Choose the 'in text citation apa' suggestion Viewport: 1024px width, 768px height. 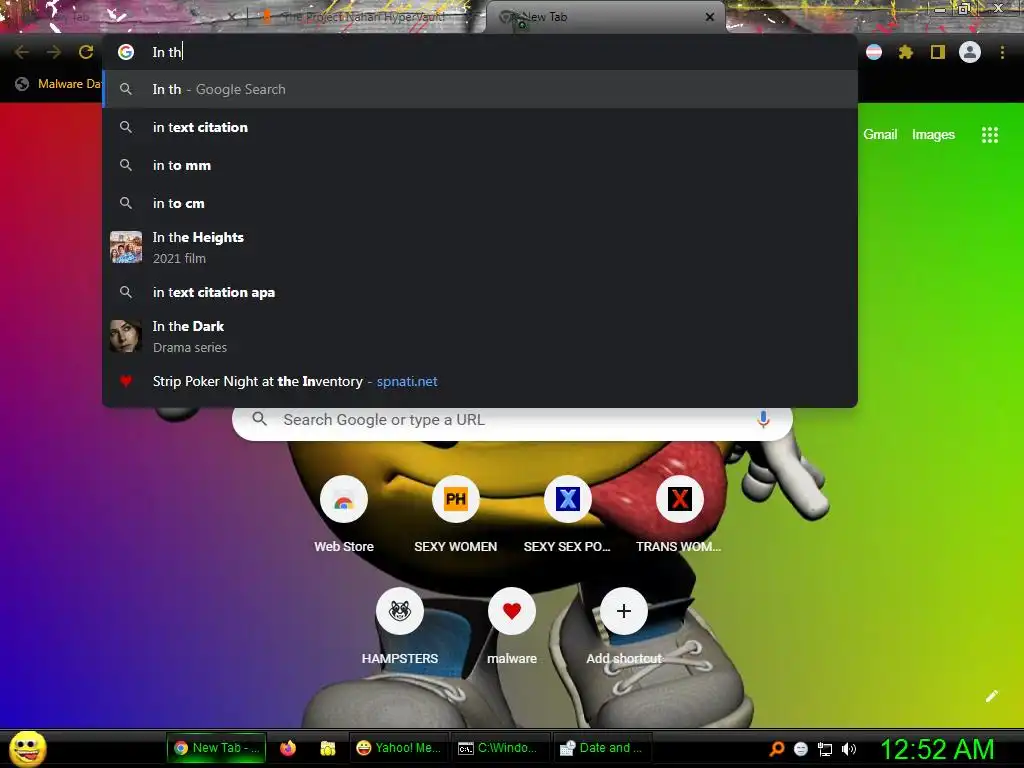[480, 292]
